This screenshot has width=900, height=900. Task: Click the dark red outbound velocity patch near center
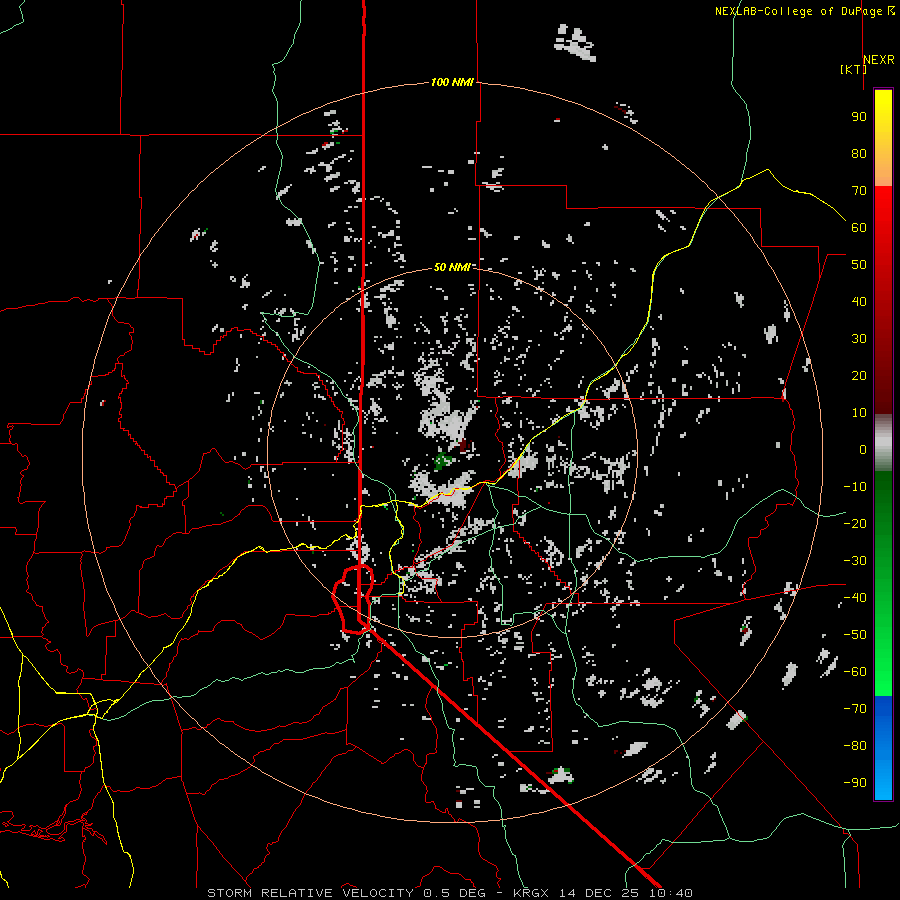(x=465, y=446)
